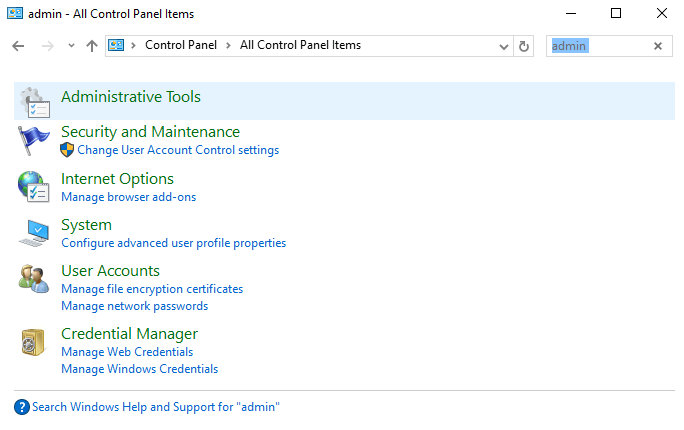This screenshot has width=684, height=430.
Task: Open Change User Account Control settings
Action: pyautogui.click(x=178, y=150)
